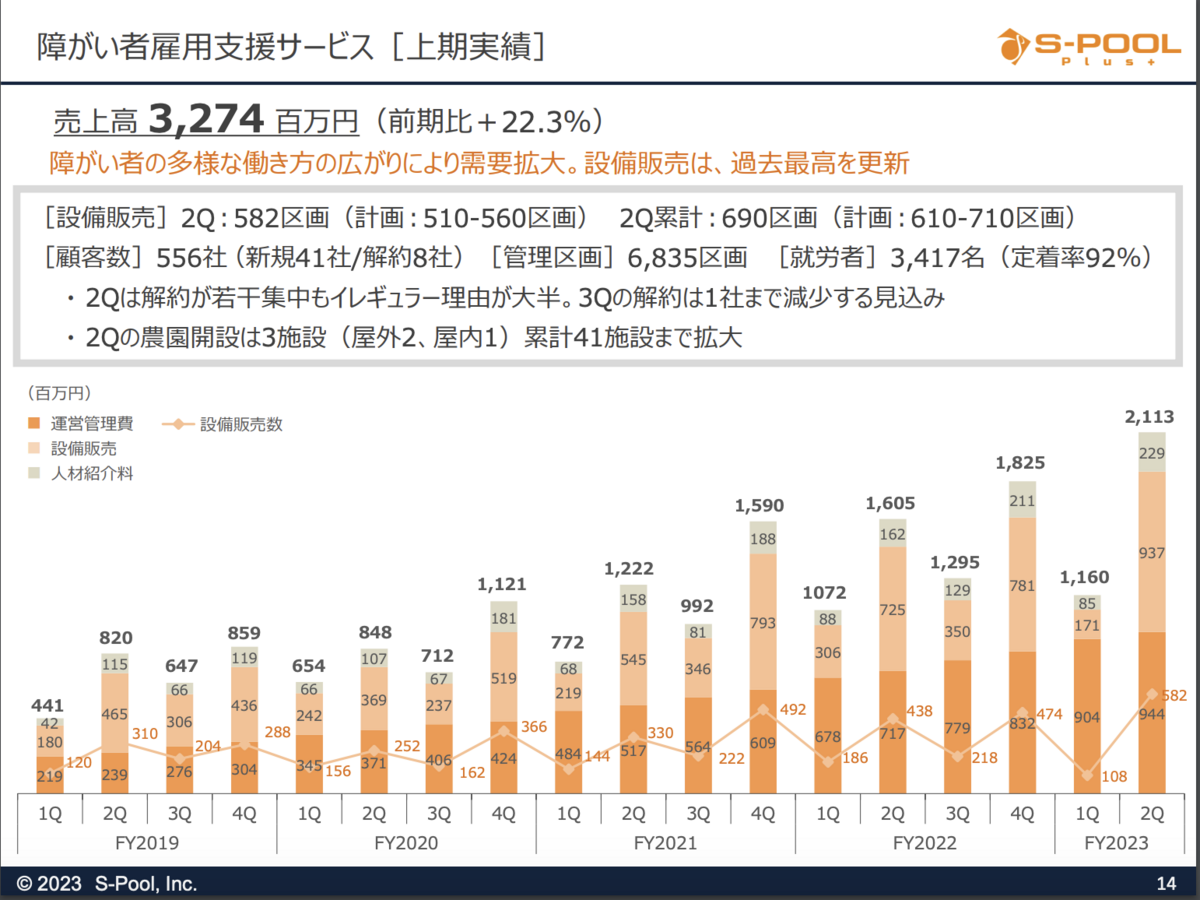Click the line value 310 at FY2019 2Q
Image resolution: width=1200 pixels, height=900 pixels.
coord(146,735)
